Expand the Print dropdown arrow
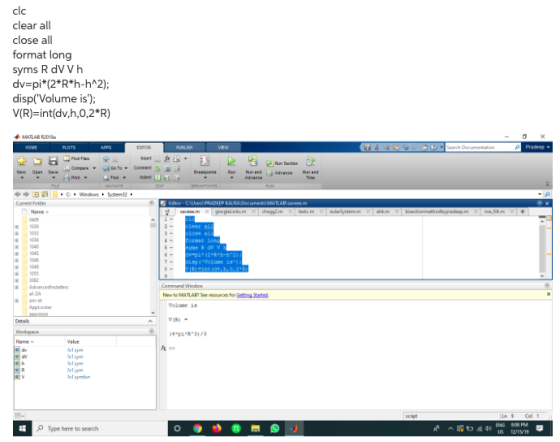The height and width of the screenshot is (442, 560). 86,178
